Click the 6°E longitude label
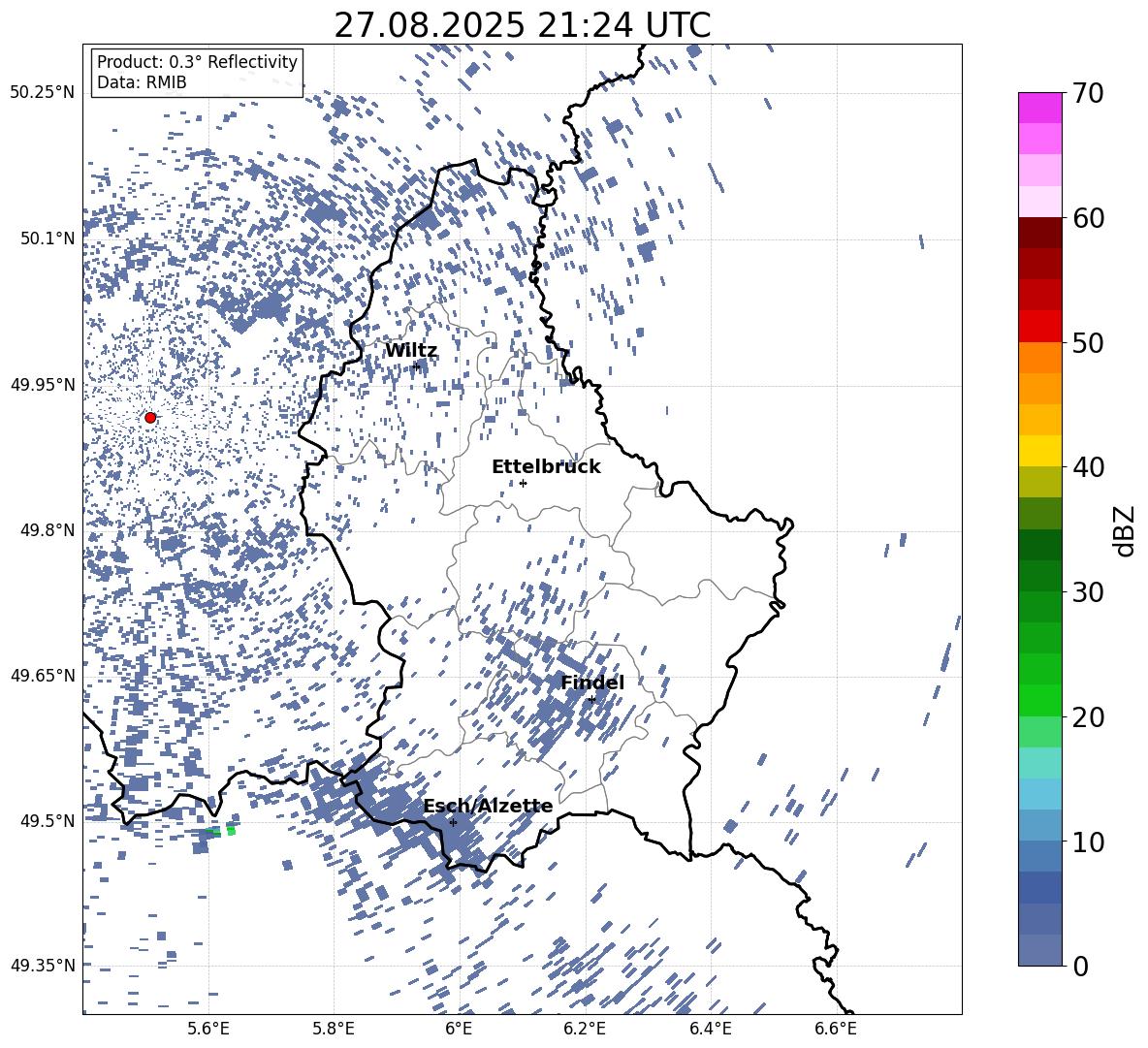This screenshot has height=1048, width=1148. click(x=459, y=1029)
